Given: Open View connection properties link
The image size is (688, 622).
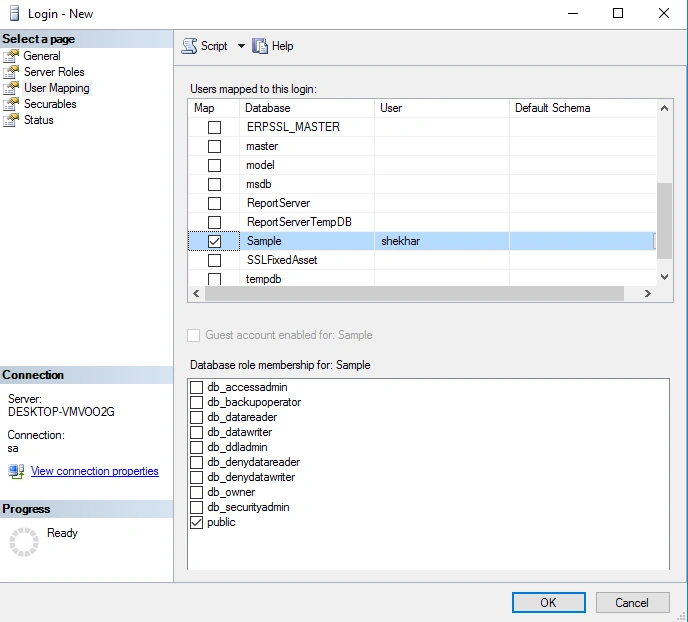Looking at the screenshot, I should [95, 471].
